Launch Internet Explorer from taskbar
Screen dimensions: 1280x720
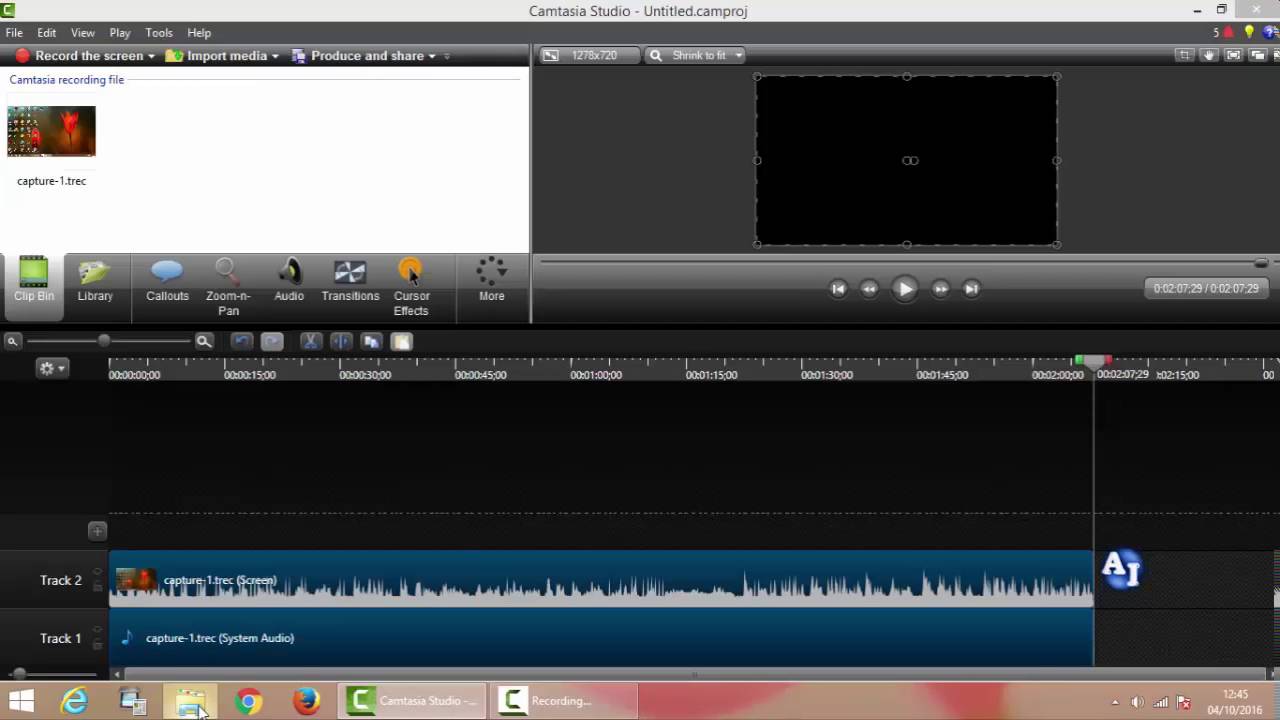75,701
